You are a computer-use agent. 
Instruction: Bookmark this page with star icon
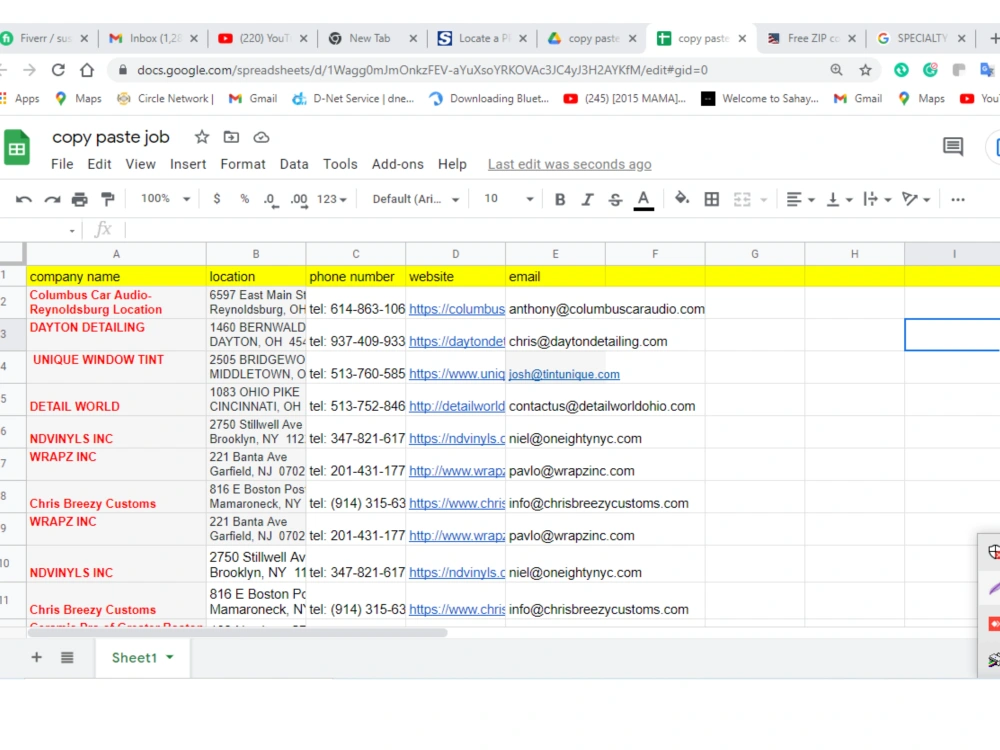865,70
